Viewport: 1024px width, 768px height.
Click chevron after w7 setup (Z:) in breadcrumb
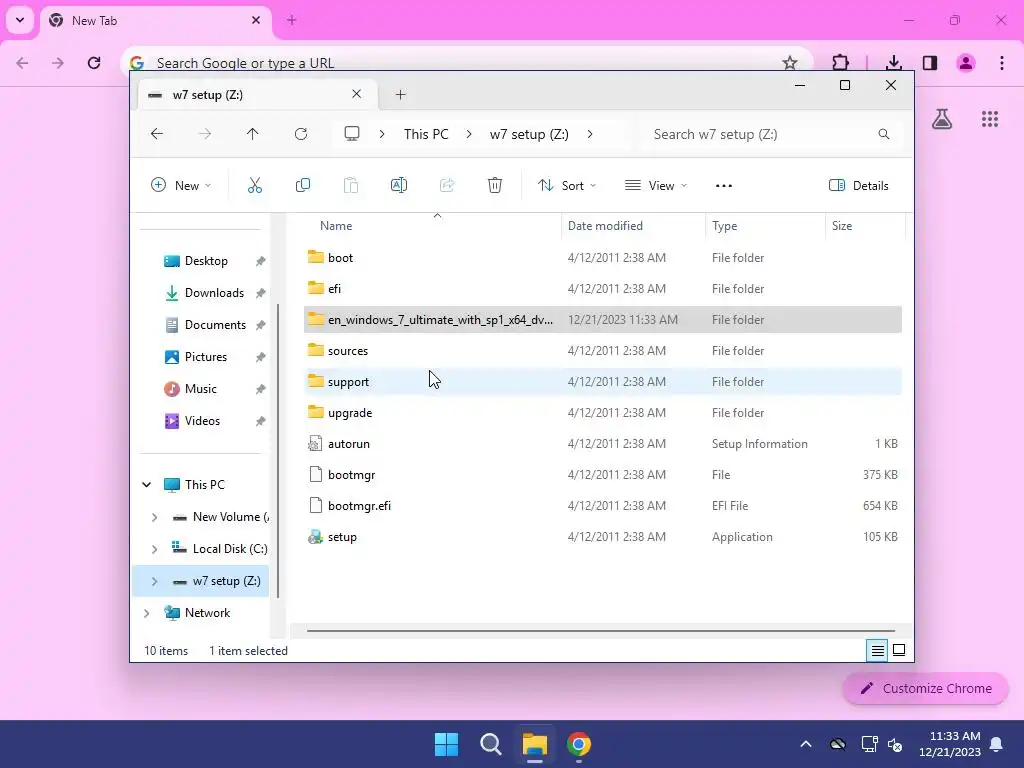tap(590, 134)
